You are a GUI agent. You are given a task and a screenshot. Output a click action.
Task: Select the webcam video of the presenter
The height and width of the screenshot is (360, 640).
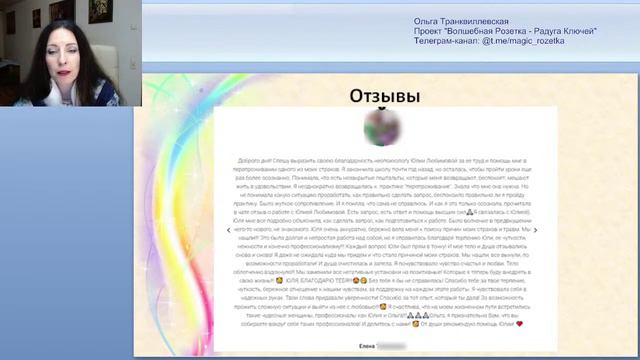point(71,53)
